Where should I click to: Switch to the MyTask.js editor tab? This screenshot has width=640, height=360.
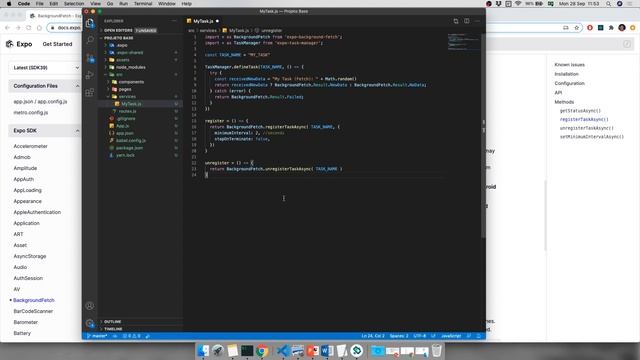203,21
